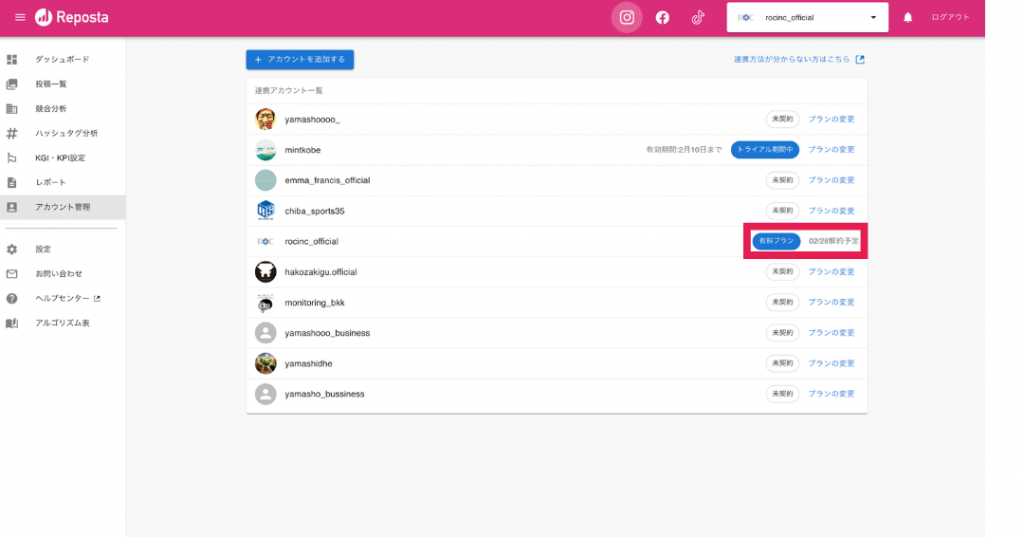
Task: Click ログアウト in top bar
Action: point(950,18)
